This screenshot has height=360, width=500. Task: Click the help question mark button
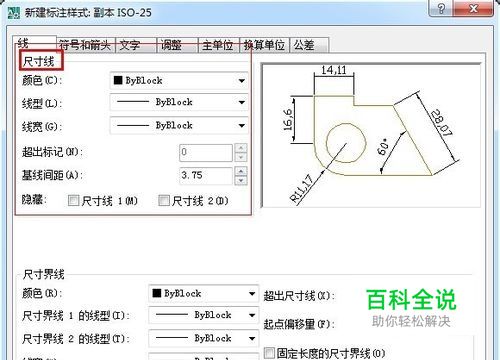point(441,8)
